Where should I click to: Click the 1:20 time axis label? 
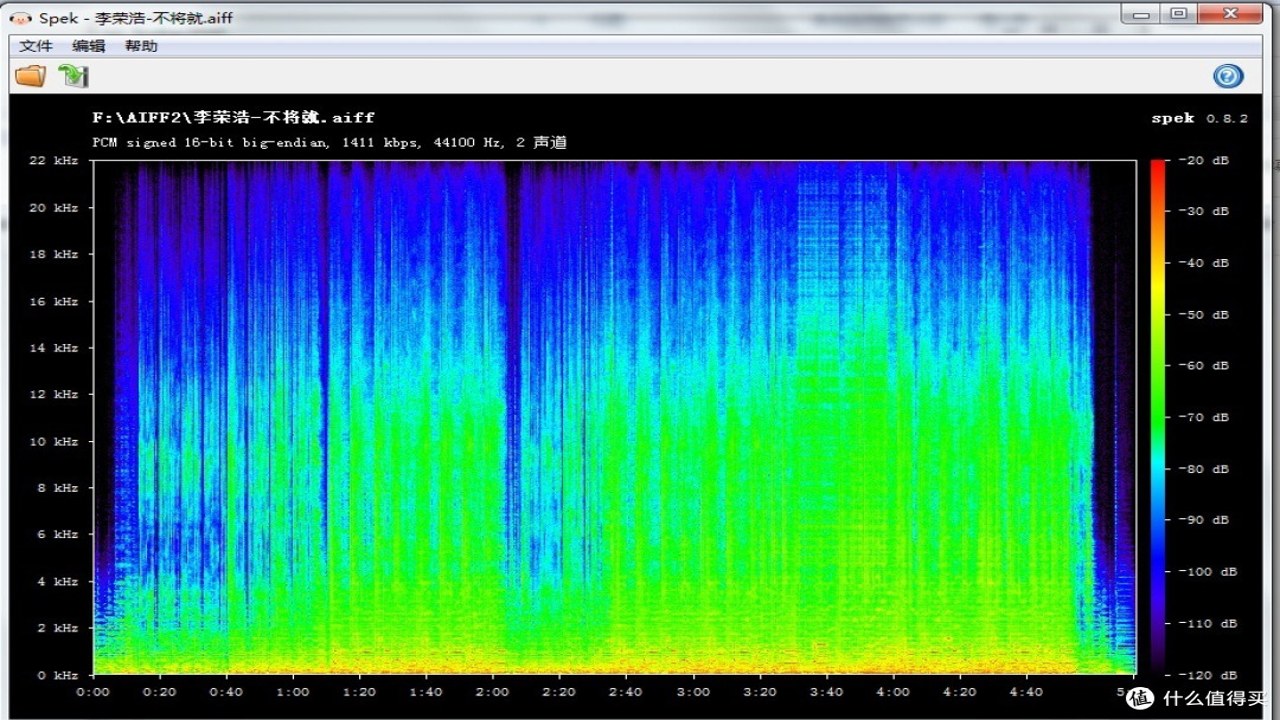point(359,692)
